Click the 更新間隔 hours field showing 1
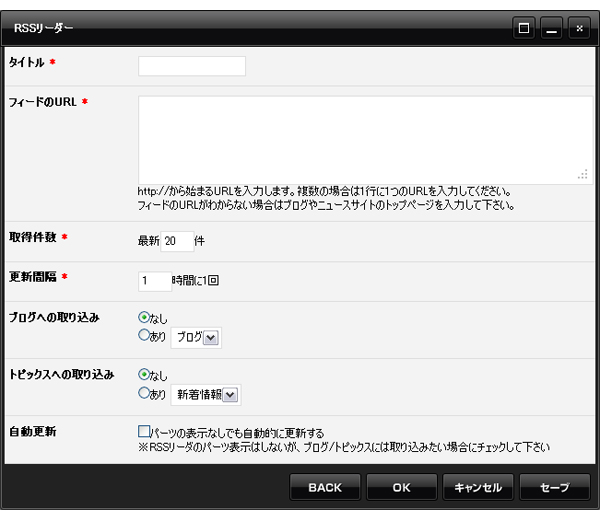600x530 pixels. tap(155, 281)
